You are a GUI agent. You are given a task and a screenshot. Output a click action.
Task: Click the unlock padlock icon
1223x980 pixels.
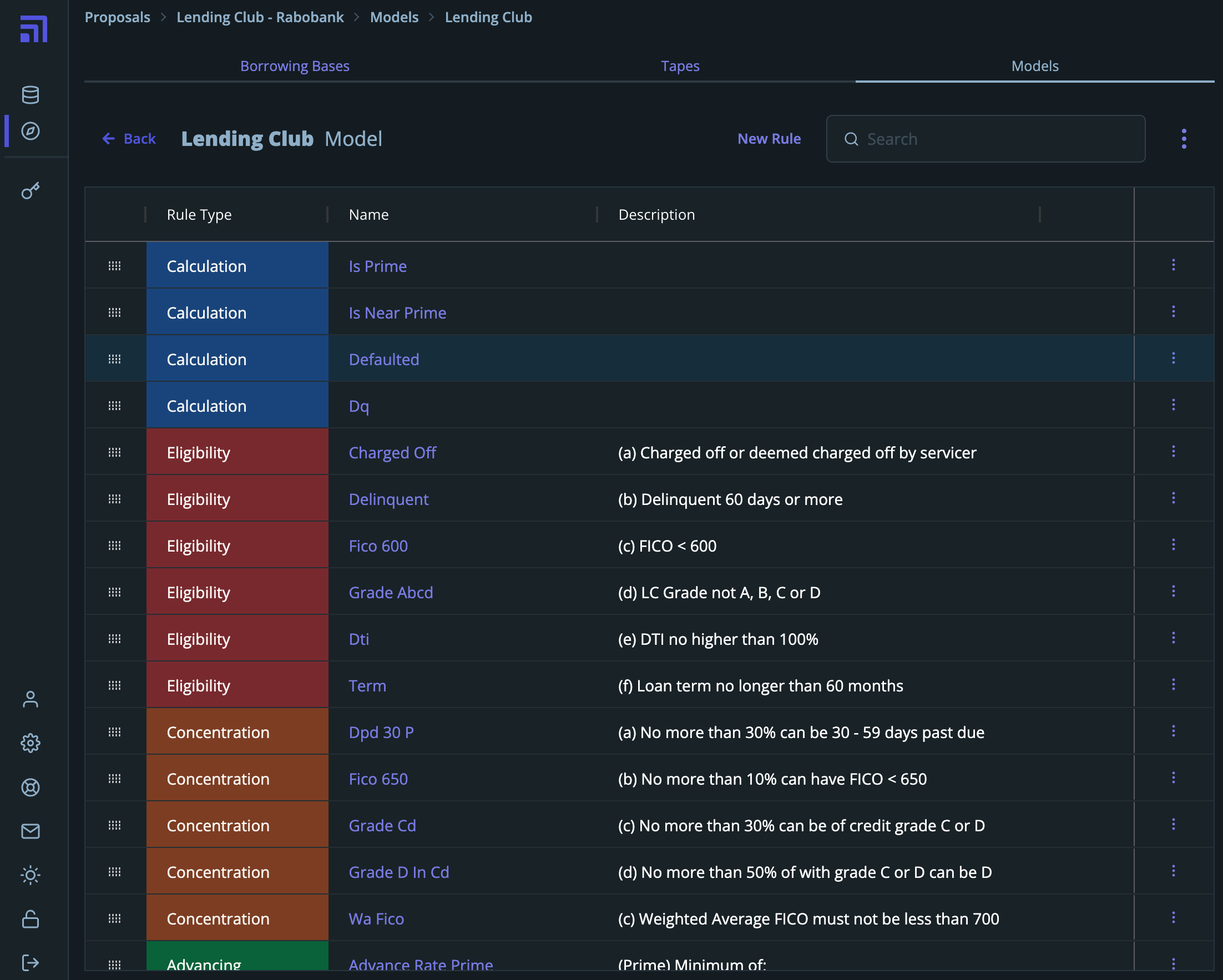click(x=31, y=919)
